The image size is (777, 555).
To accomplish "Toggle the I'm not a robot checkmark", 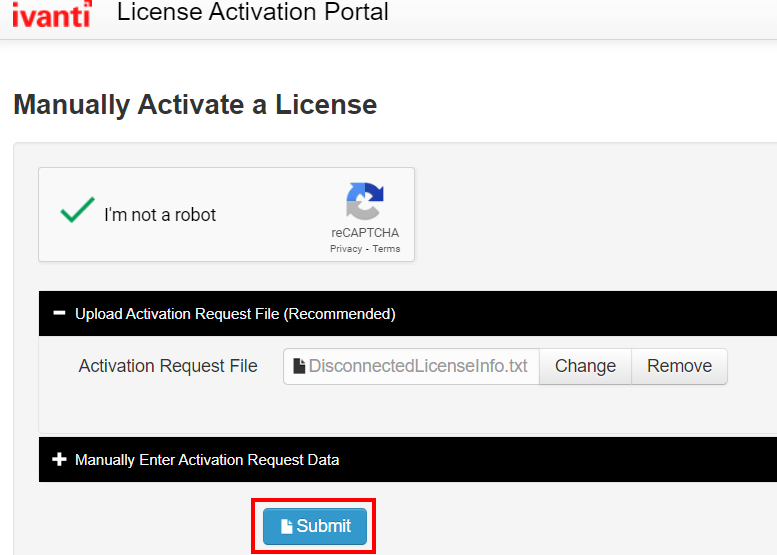I will point(77,210).
